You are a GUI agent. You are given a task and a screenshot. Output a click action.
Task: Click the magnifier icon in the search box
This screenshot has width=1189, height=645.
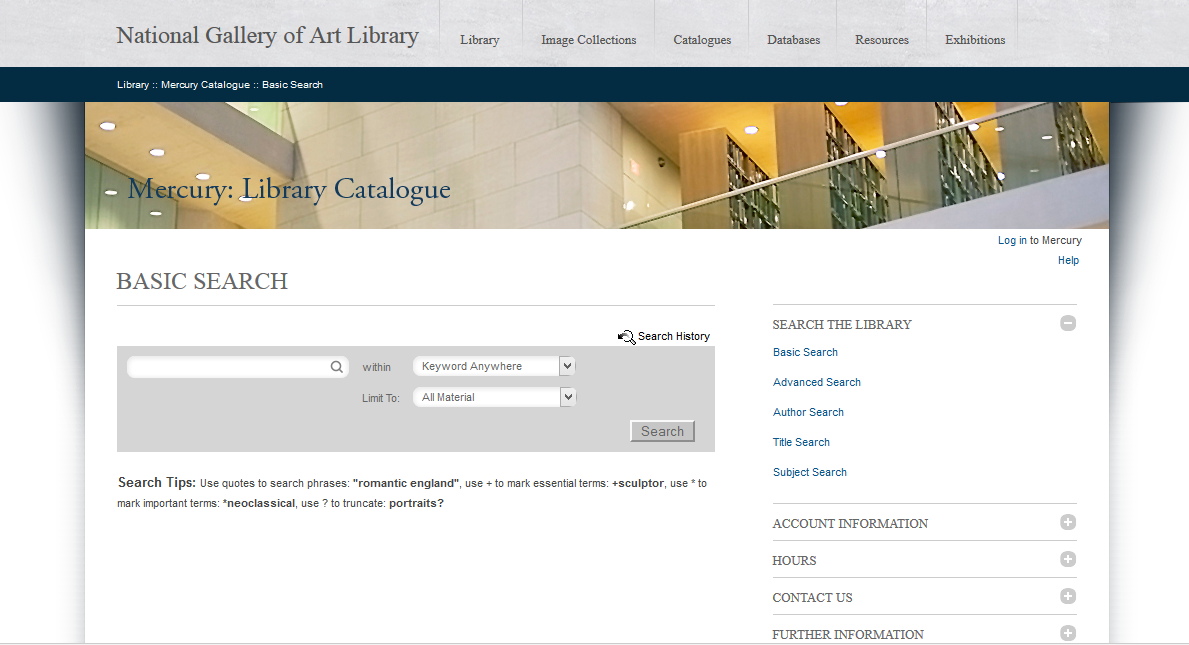pyautogui.click(x=337, y=367)
